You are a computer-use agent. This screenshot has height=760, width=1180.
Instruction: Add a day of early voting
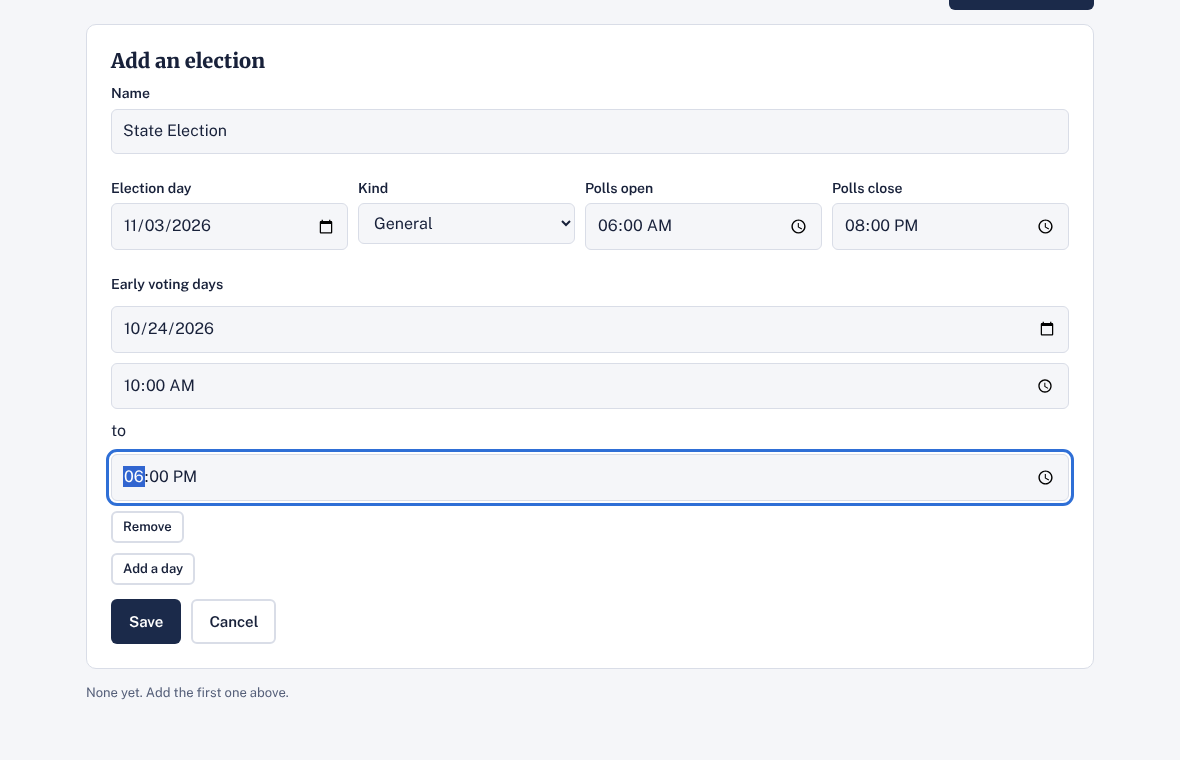coord(153,569)
